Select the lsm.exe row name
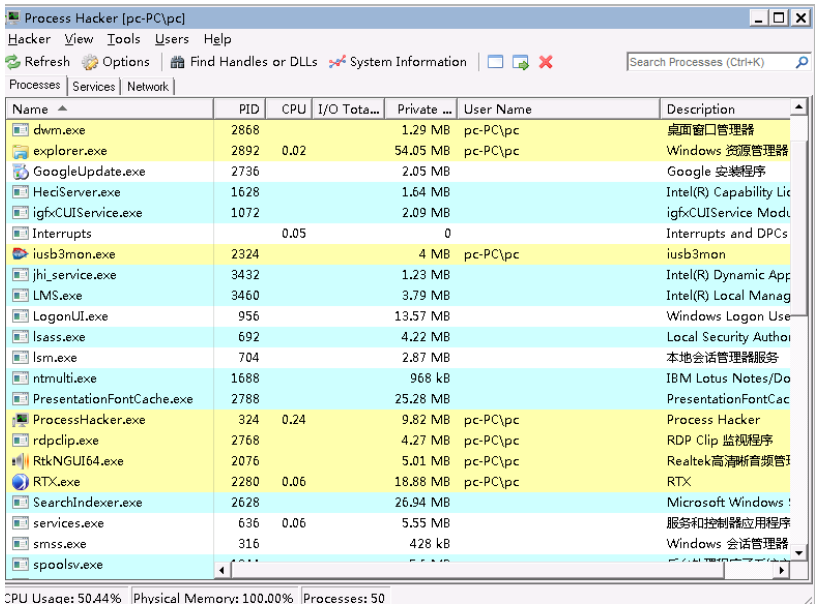825x614 pixels. click(55, 358)
